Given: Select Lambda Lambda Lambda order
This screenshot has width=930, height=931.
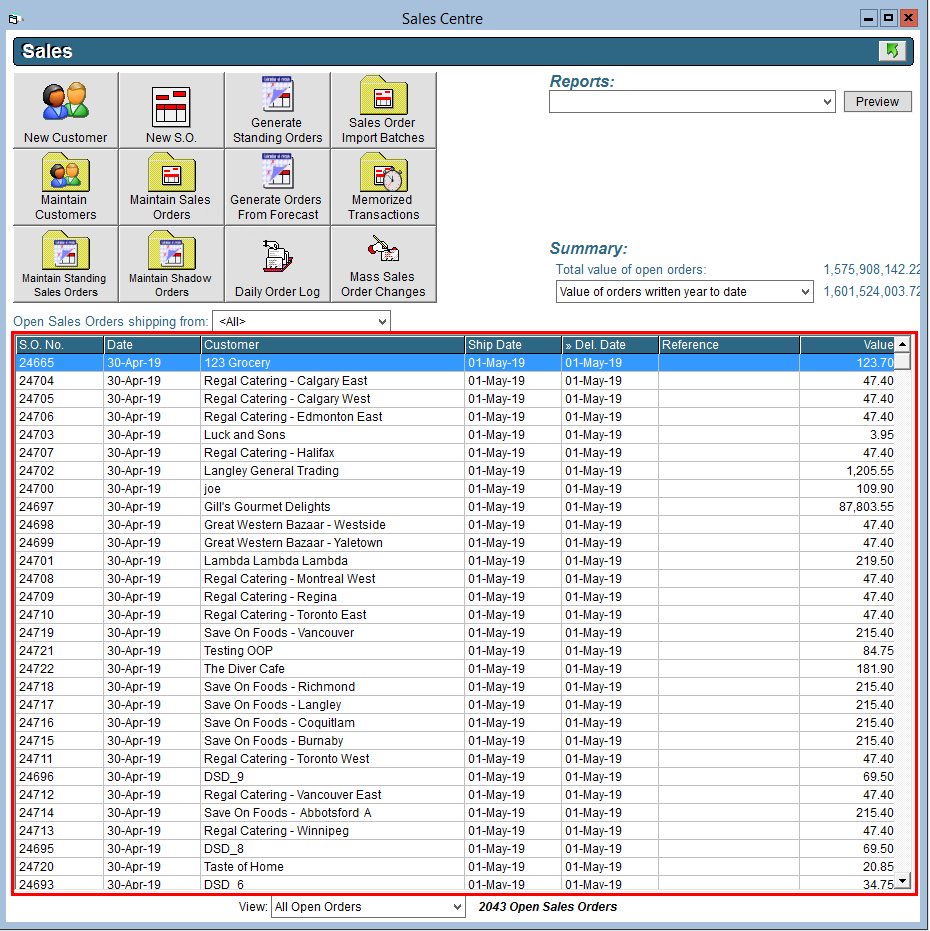Looking at the screenshot, I should (x=455, y=561).
